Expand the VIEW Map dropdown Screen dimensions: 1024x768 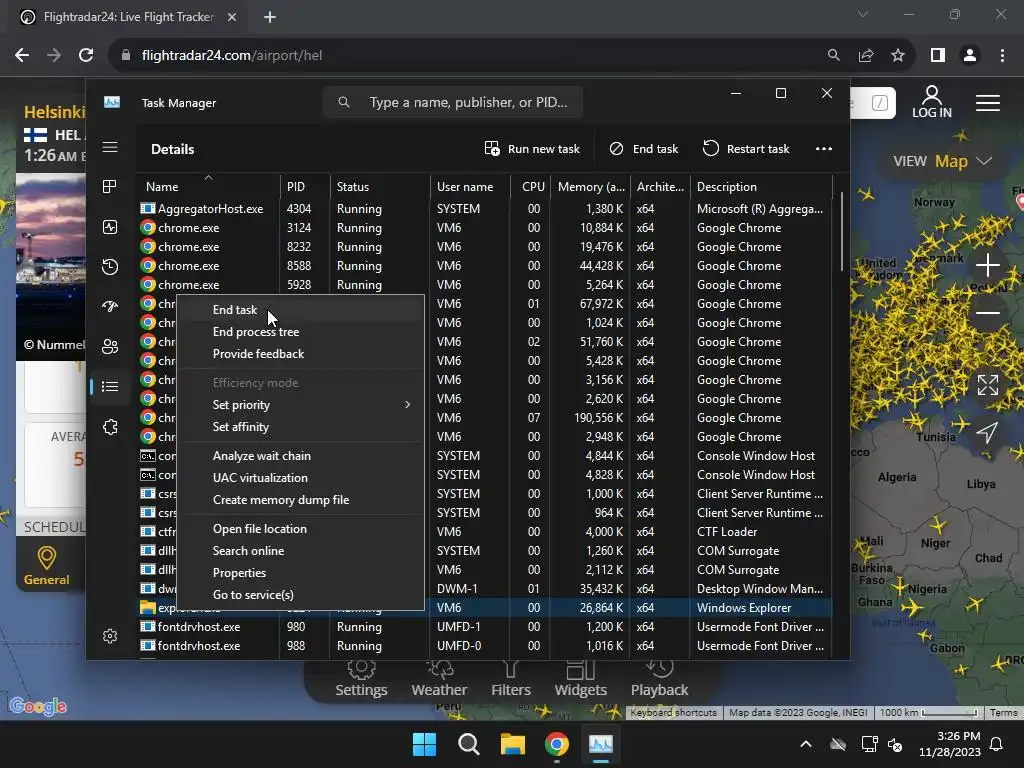[x=943, y=161]
